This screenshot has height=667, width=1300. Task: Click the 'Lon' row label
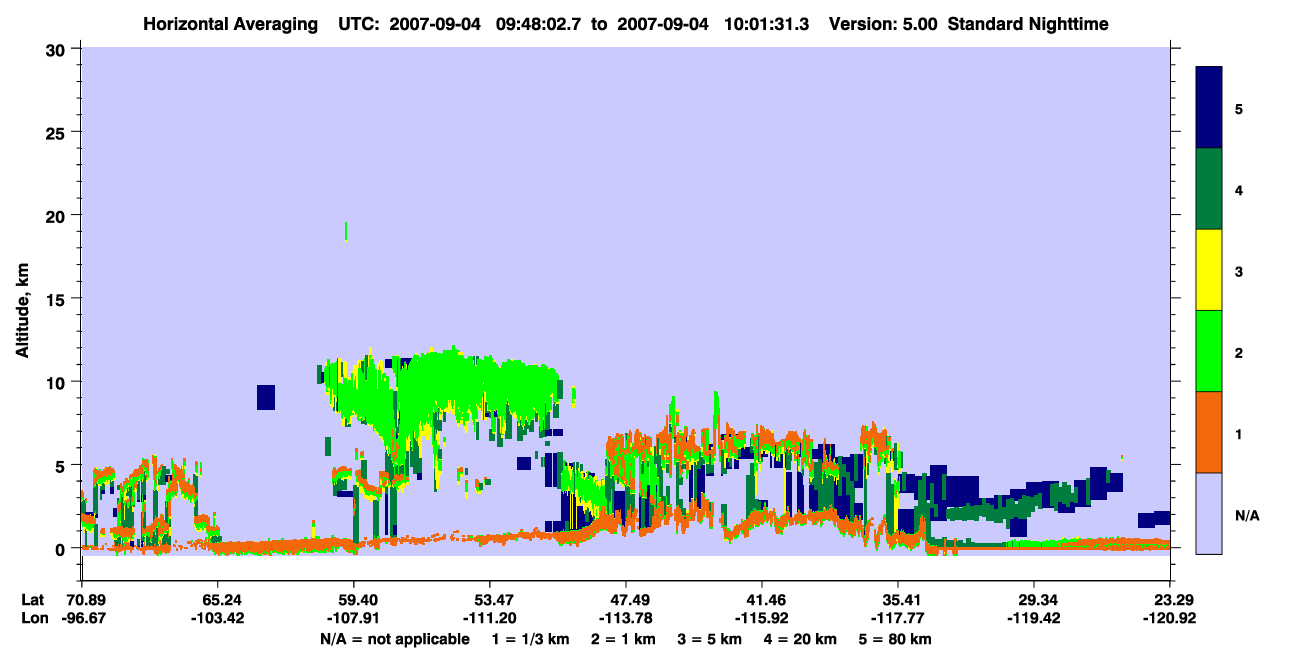point(33,618)
